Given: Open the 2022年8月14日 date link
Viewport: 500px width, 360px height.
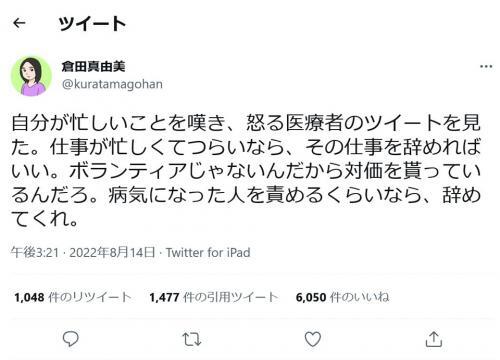Looking at the screenshot, I should click(x=112, y=253).
